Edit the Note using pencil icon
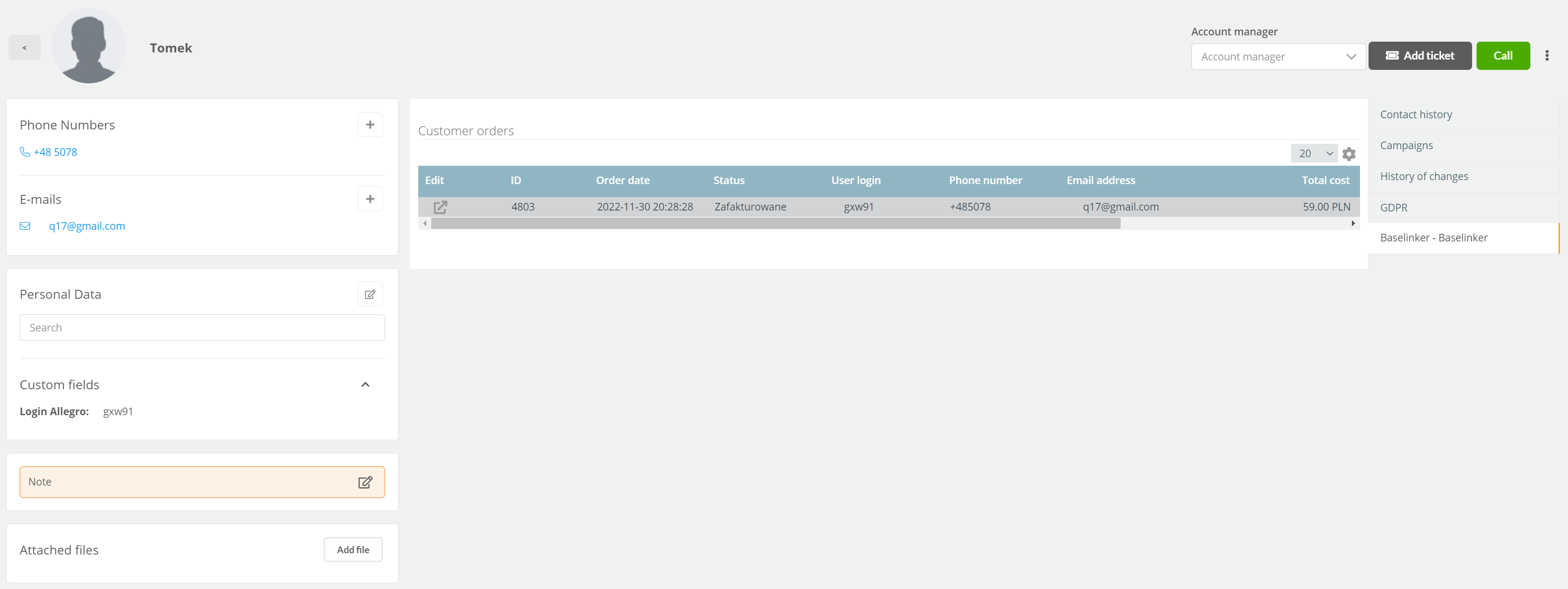The image size is (1568, 589). [x=365, y=482]
